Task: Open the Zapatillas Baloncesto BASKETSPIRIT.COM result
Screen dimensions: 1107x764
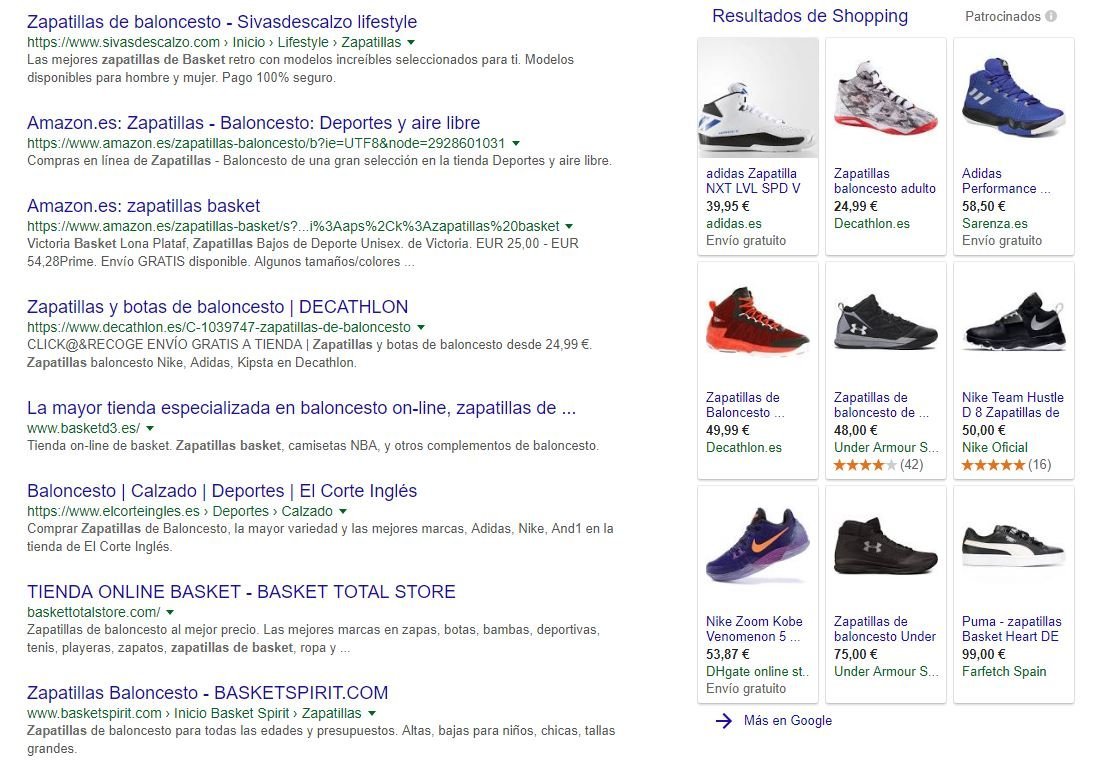Action: click(x=208, y=693)
